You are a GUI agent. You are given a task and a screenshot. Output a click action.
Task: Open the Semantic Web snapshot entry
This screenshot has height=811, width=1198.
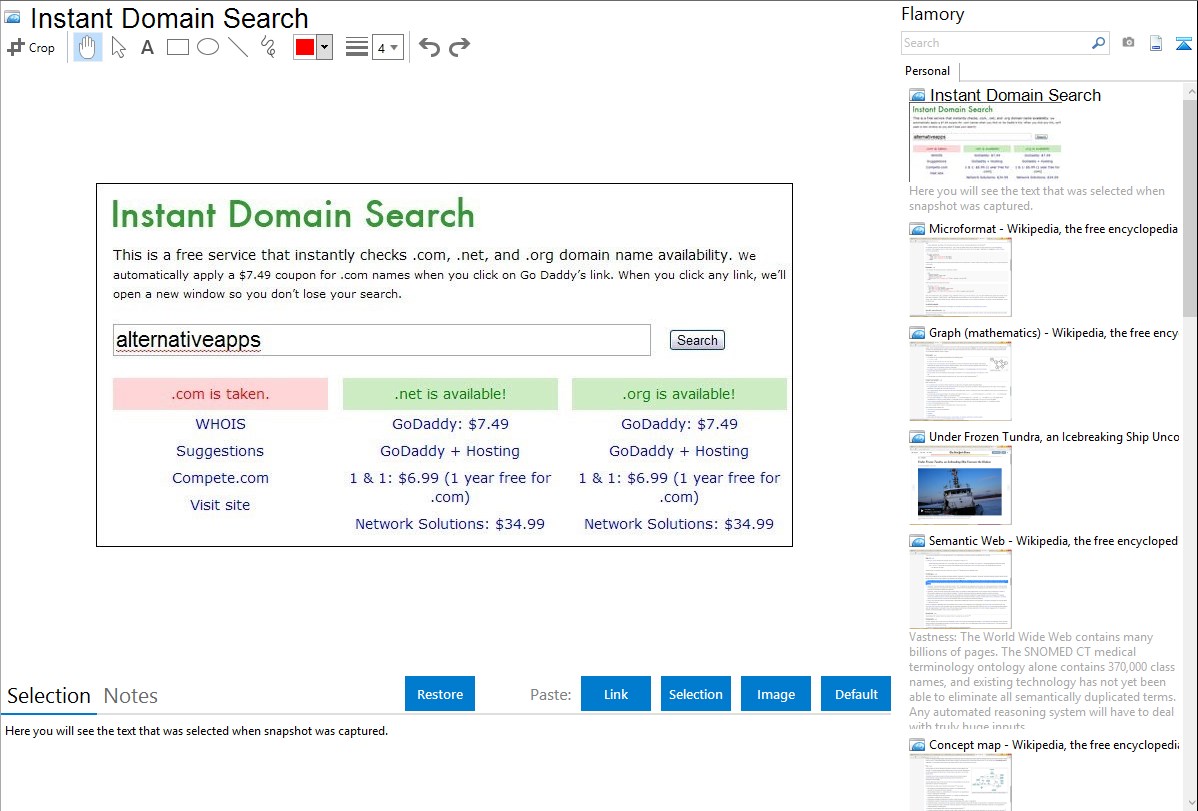[1053, 540]
